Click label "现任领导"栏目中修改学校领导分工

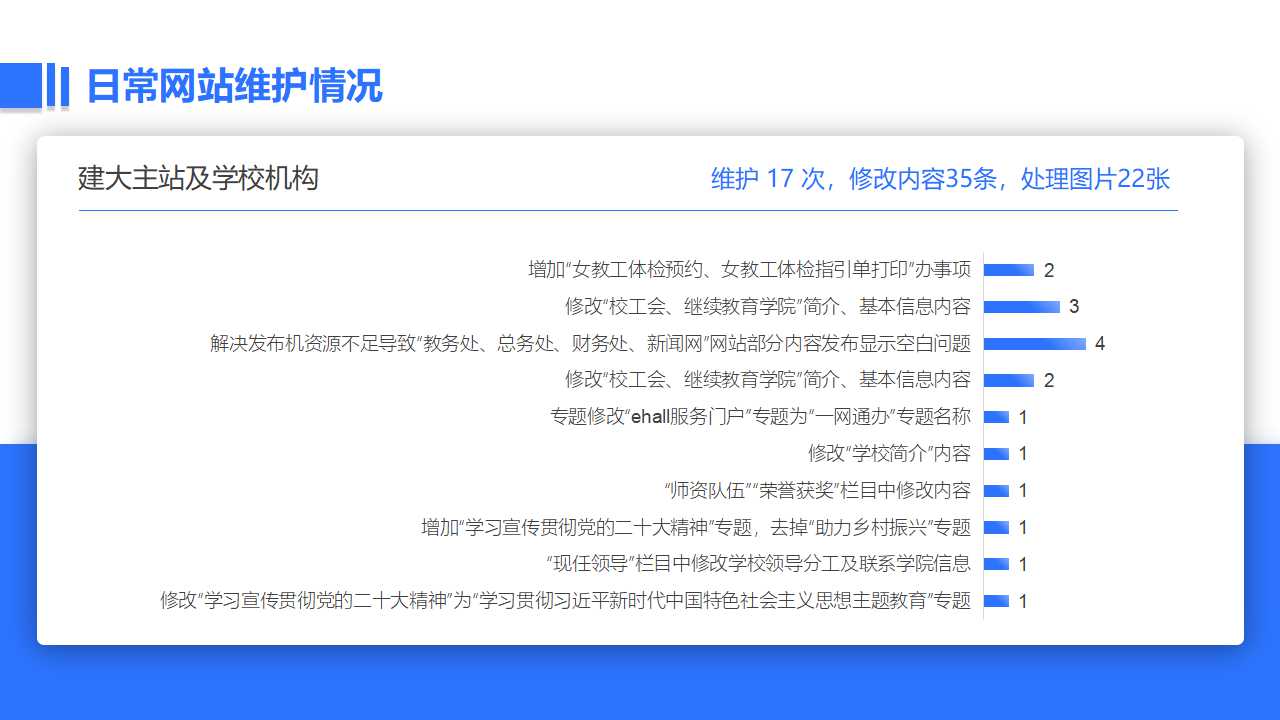(x=758, y=564)
